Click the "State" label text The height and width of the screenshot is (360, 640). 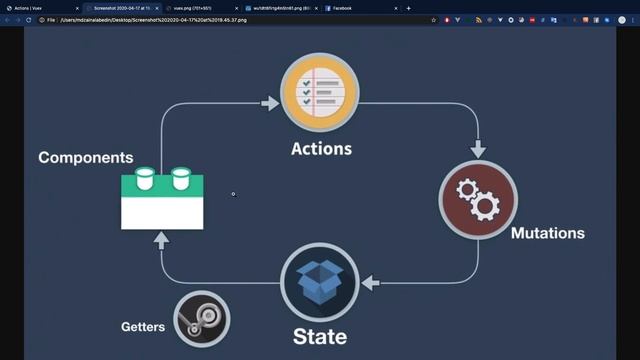tap(320, 337)
